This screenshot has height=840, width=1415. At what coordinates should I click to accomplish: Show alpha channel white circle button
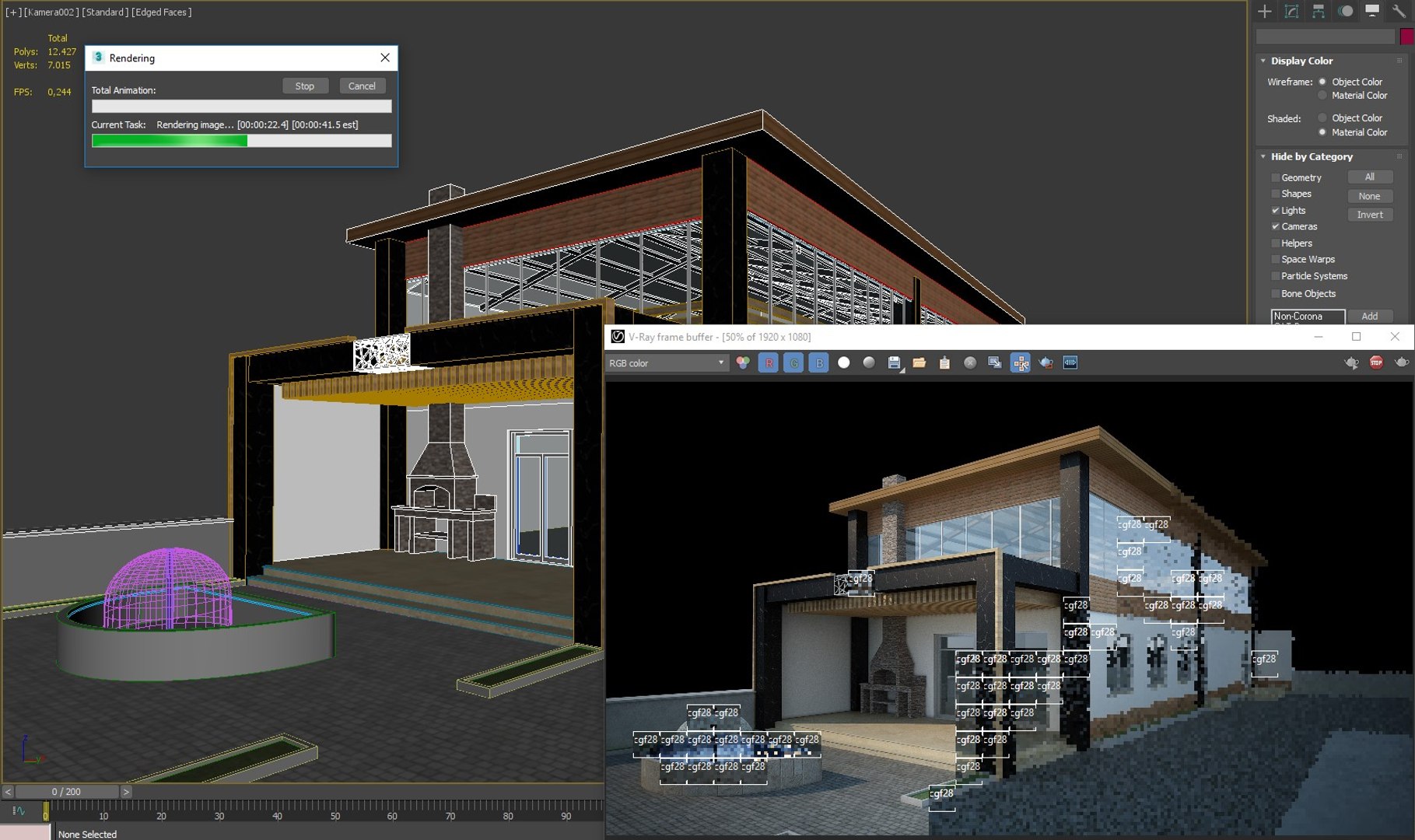point(844,362)
